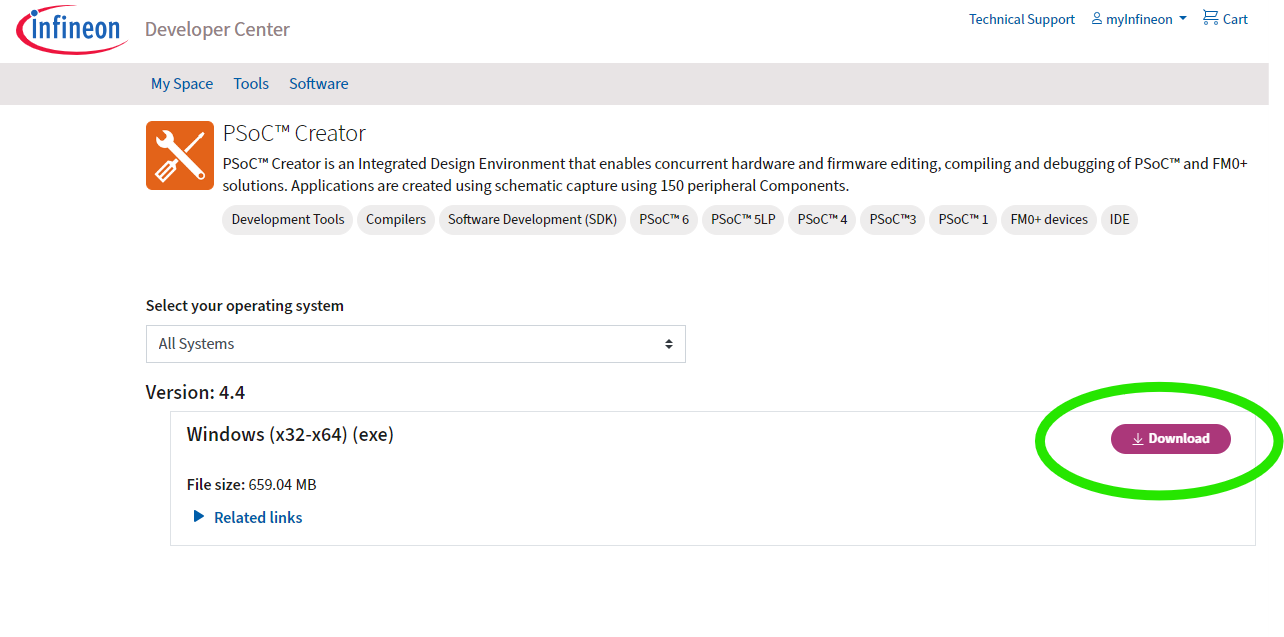Click the PSoC 4 tag
Screen dimensions: 1284x637
[x=822, y=220]
